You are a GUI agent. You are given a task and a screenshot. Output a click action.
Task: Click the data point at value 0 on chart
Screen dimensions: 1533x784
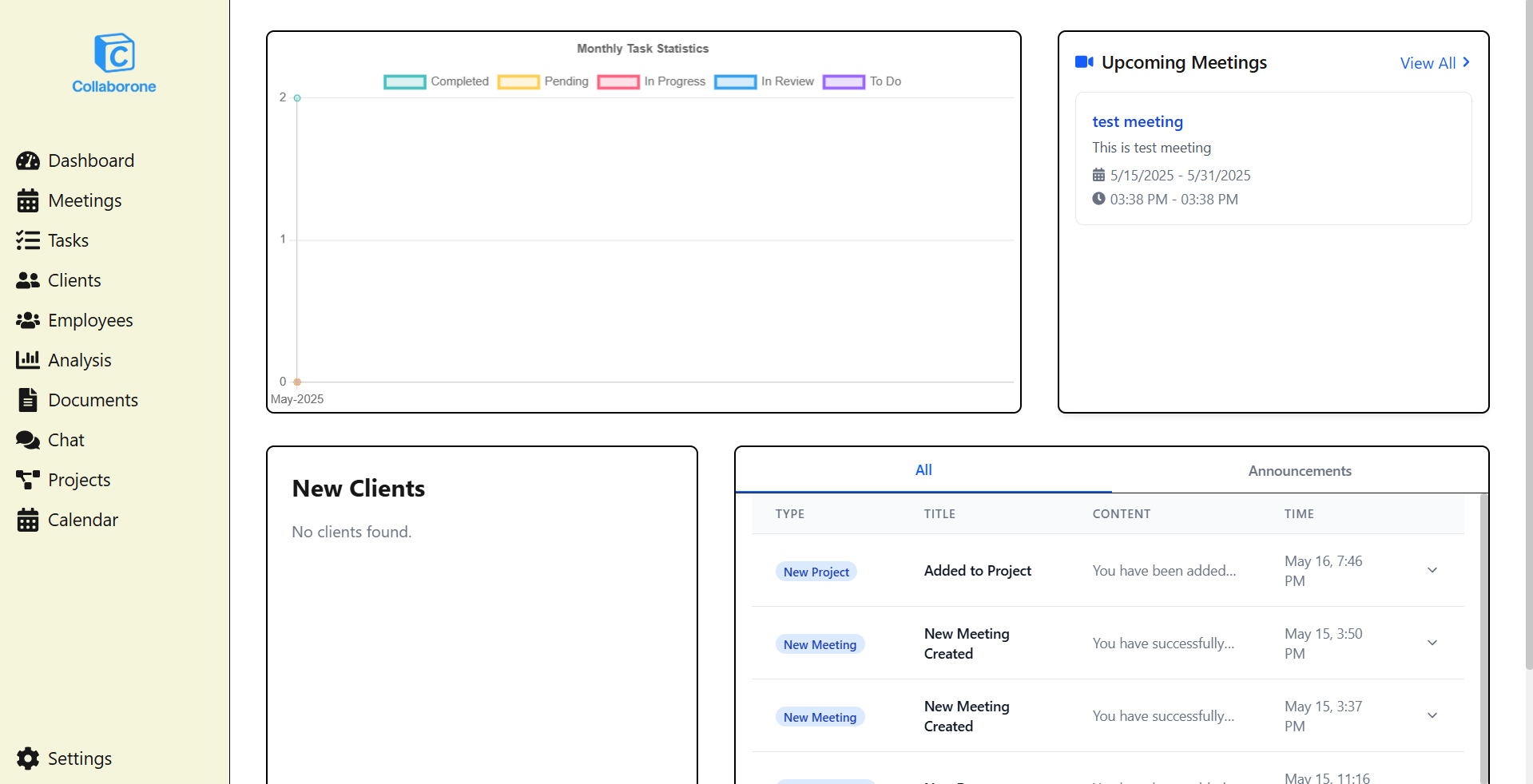click(297, 382)
